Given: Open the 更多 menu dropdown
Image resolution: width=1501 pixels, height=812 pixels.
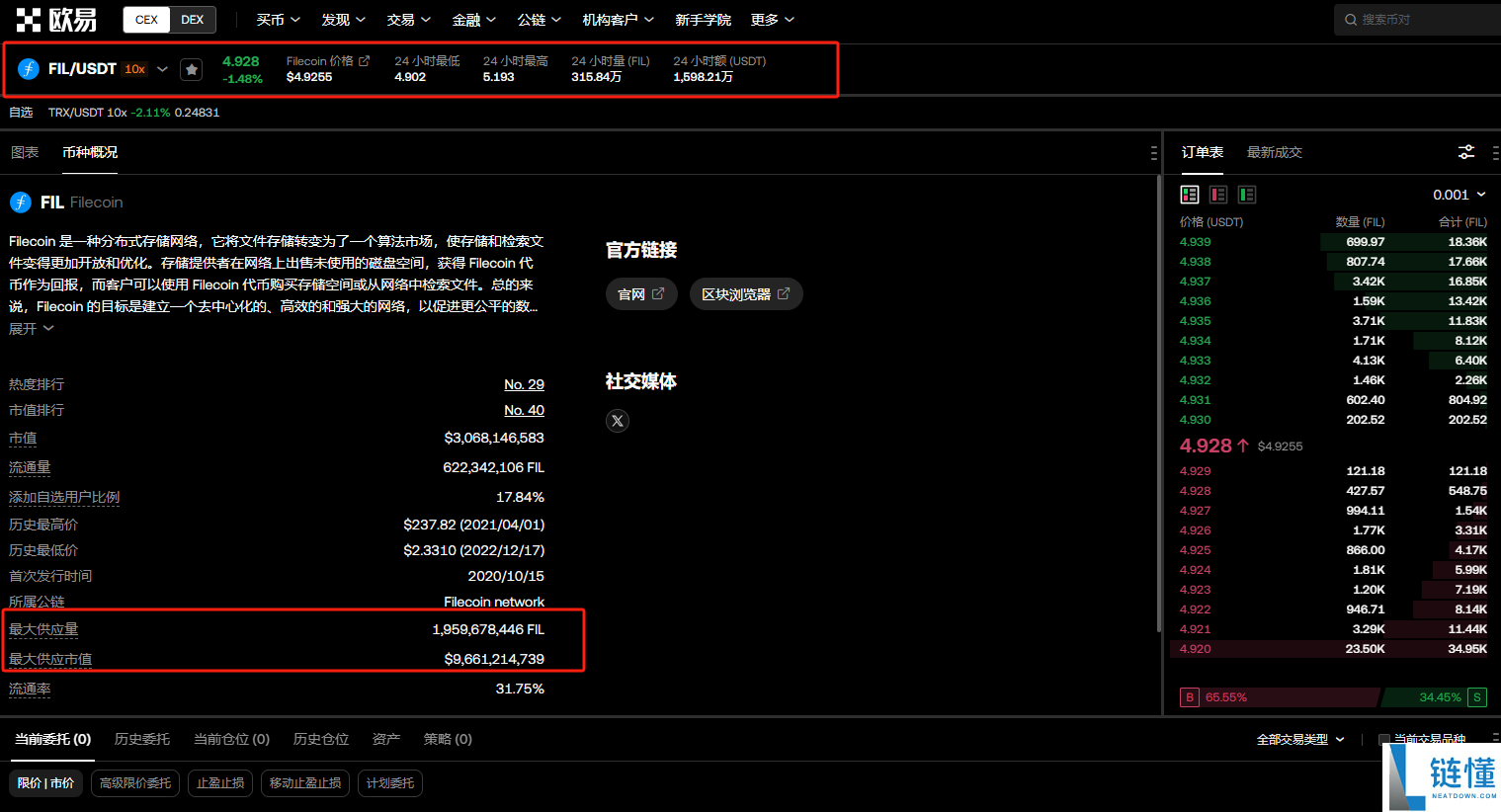Looking at the screenshot, I should [x=772, y=20].
